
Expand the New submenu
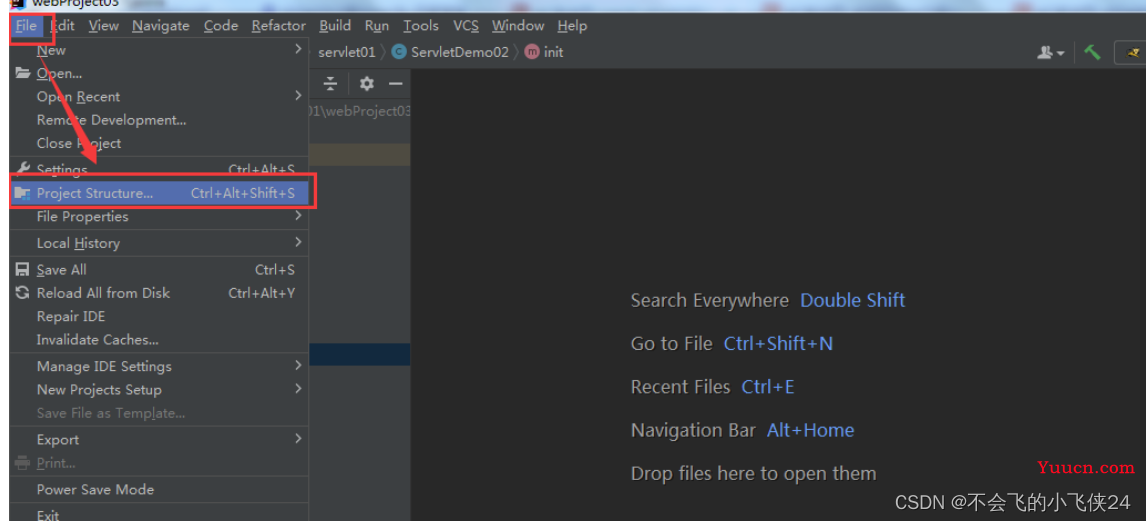coord(159,50)
